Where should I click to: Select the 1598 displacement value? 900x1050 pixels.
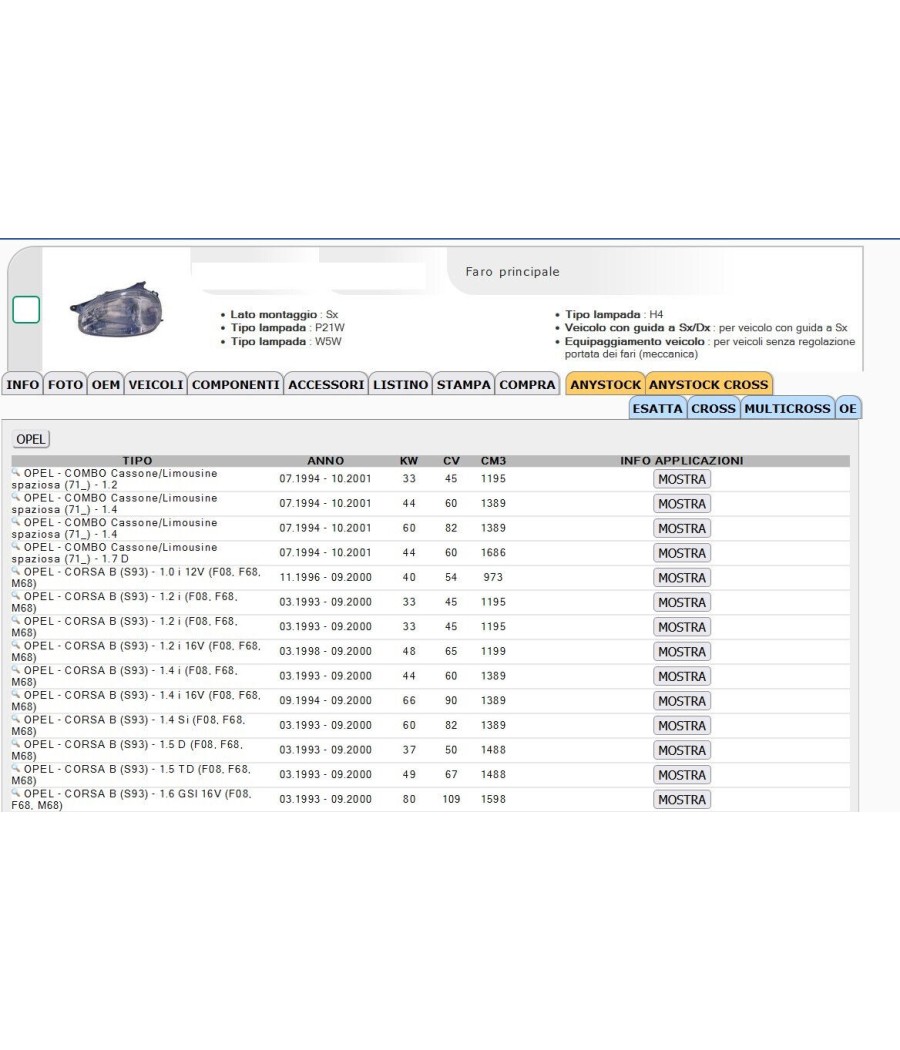click(x=494, y=799)
